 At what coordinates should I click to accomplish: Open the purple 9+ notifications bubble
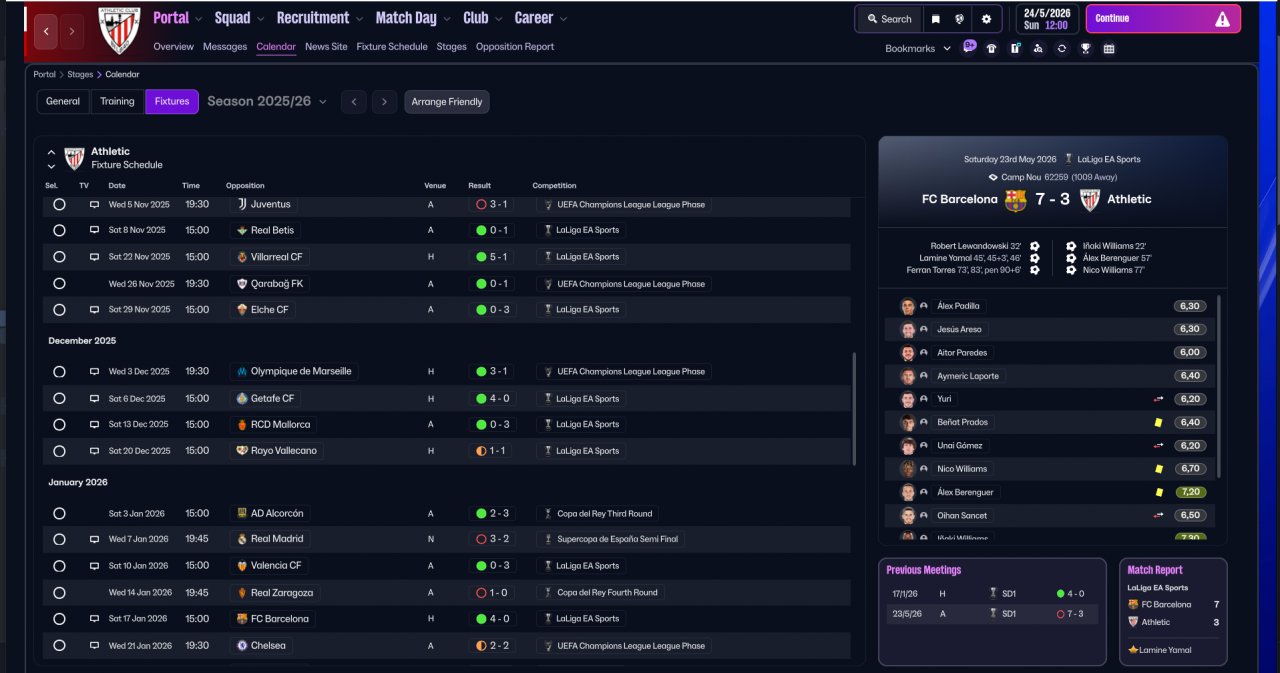969,46
